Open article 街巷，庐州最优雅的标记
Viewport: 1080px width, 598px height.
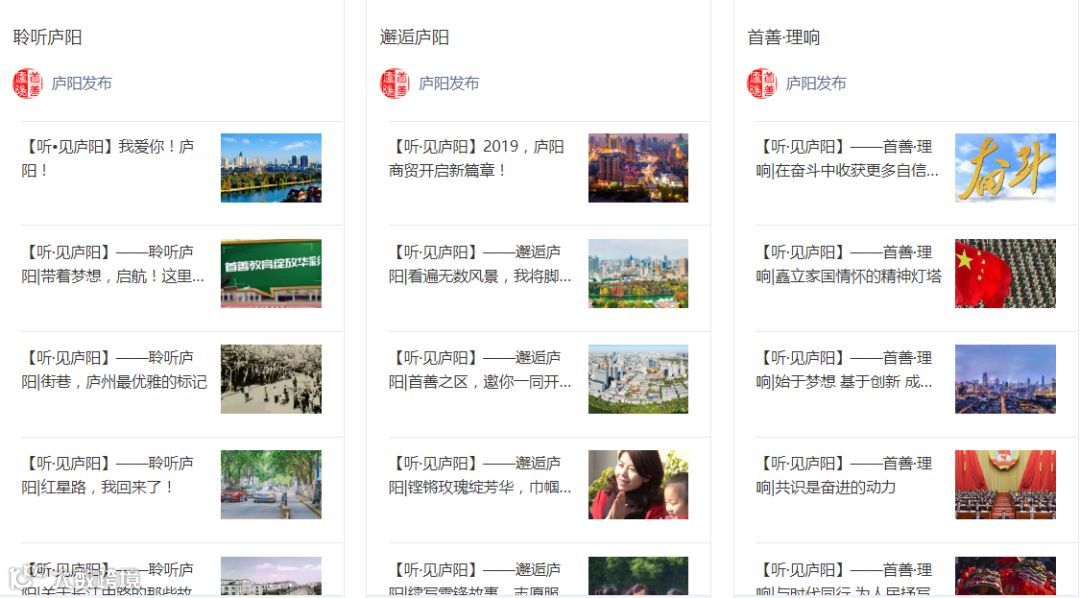(114, 370)
